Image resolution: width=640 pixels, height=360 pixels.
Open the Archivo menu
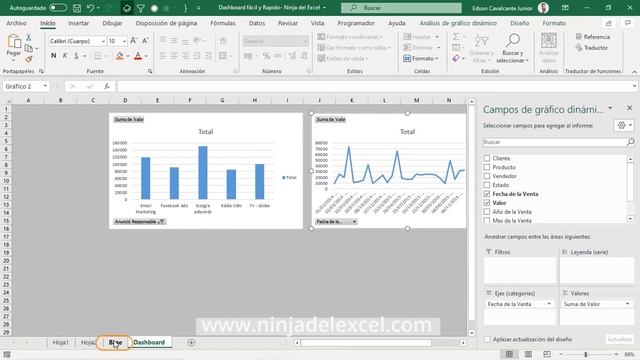(x=16, y=23)
